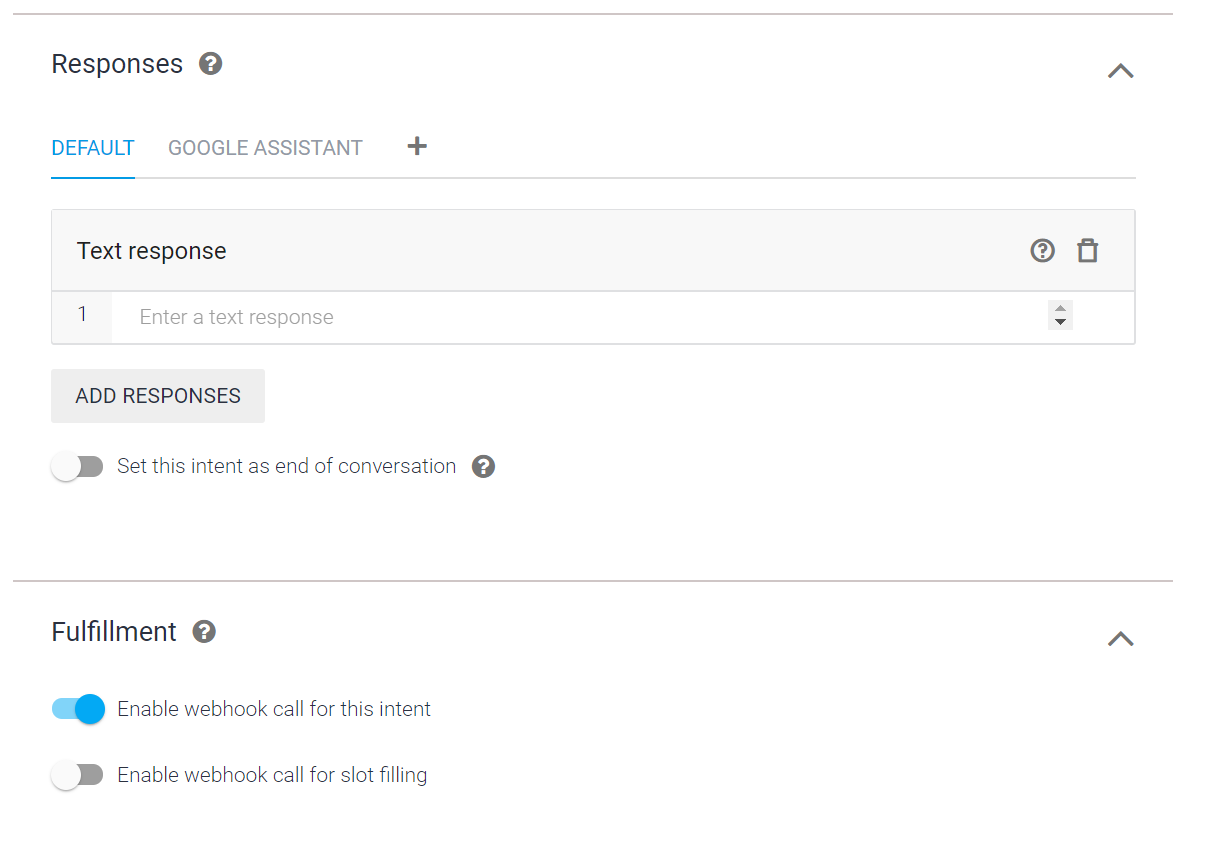Click the up arrow in text response field

click(x=1060, y=309)
